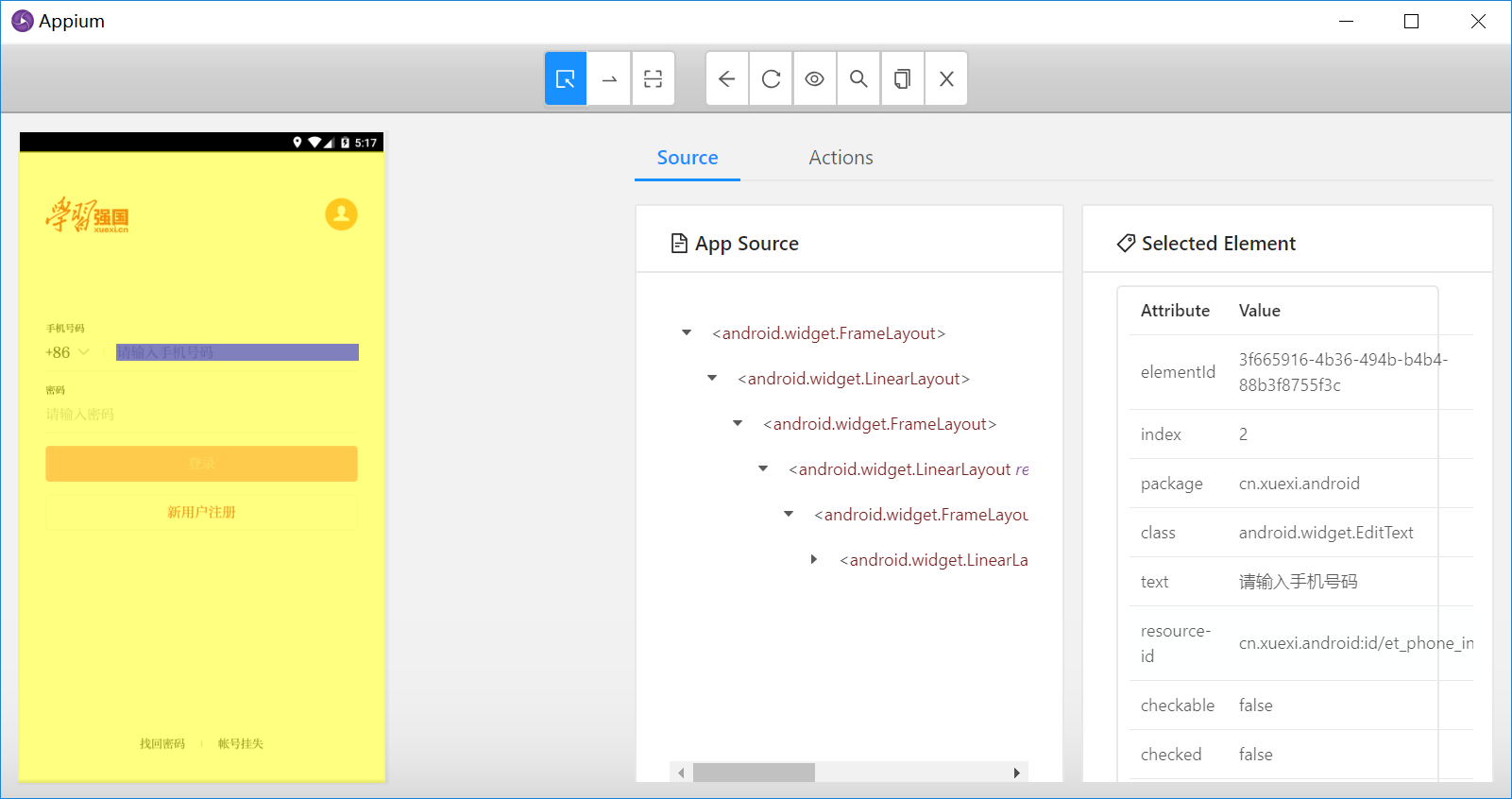Switch to the Source tab
This screenshot has width=1512, height=799.
[x=688, y=158]
